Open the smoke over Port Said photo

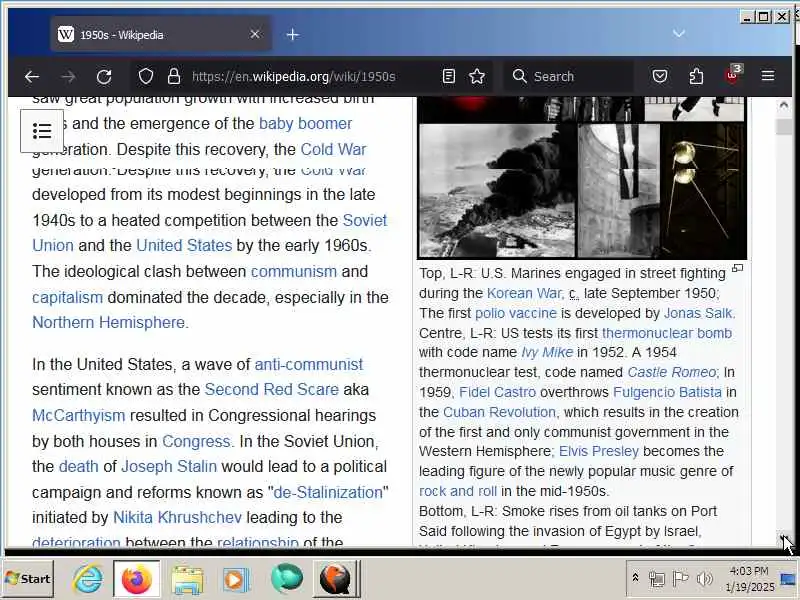(x=497, y=190)
